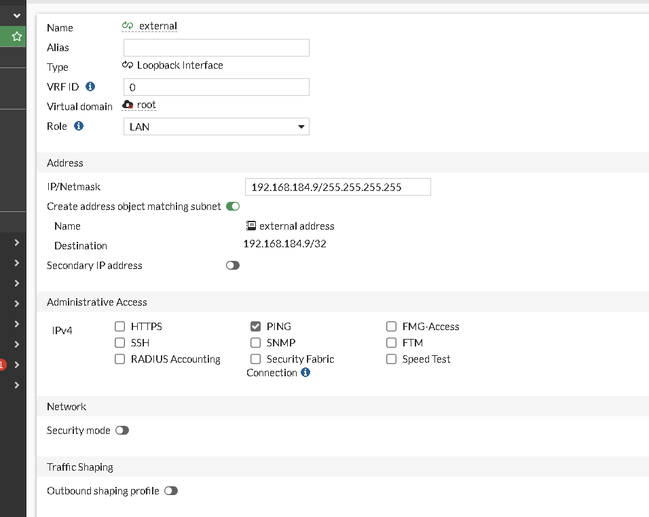Turn on Secondary IP address toggle
Screen dimensions: 649x517
click(x=233, y=266)
